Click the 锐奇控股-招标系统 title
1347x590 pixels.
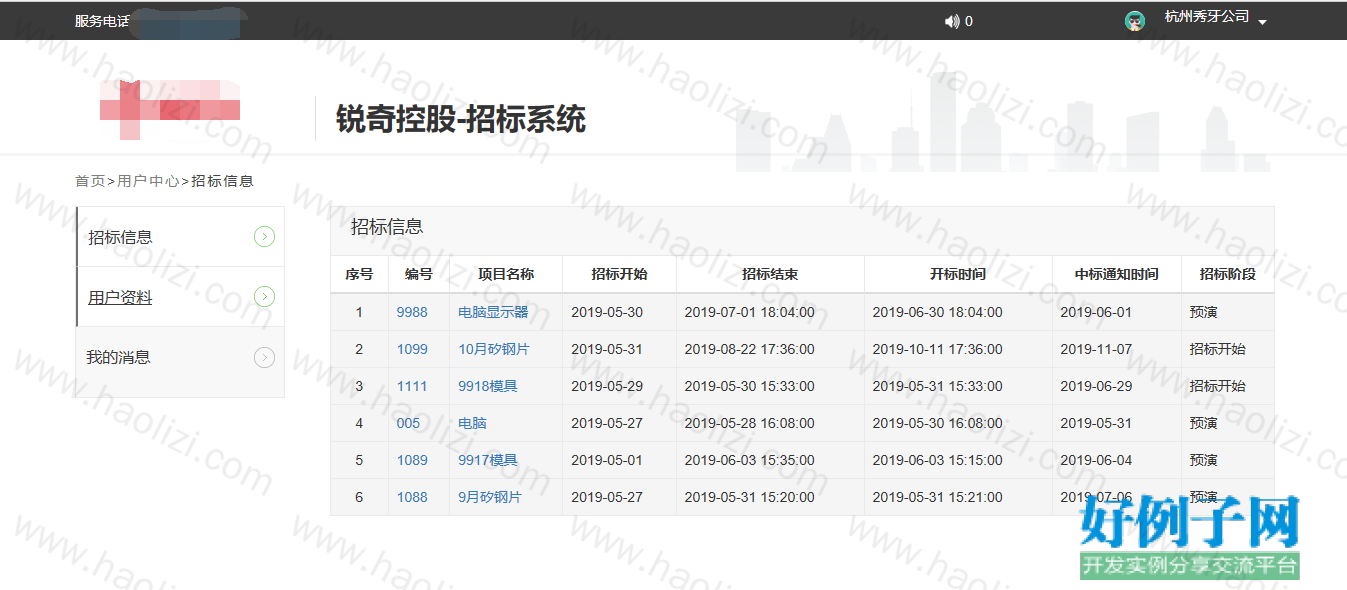(461, 120)
